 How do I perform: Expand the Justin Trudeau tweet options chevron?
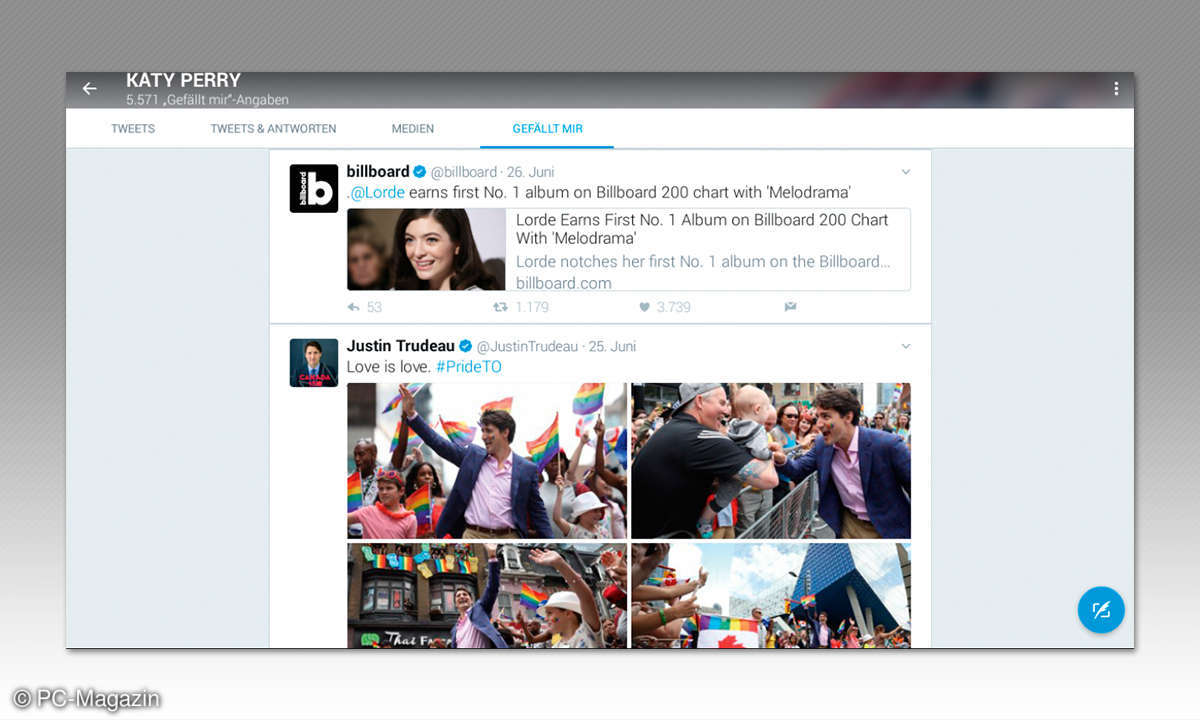click(906, 346)
